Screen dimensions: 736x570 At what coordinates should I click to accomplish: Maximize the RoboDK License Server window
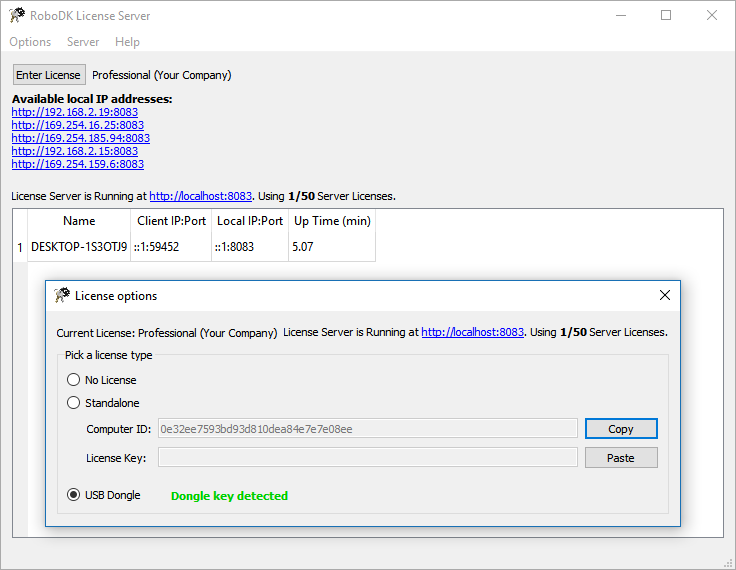pos(666,16)
